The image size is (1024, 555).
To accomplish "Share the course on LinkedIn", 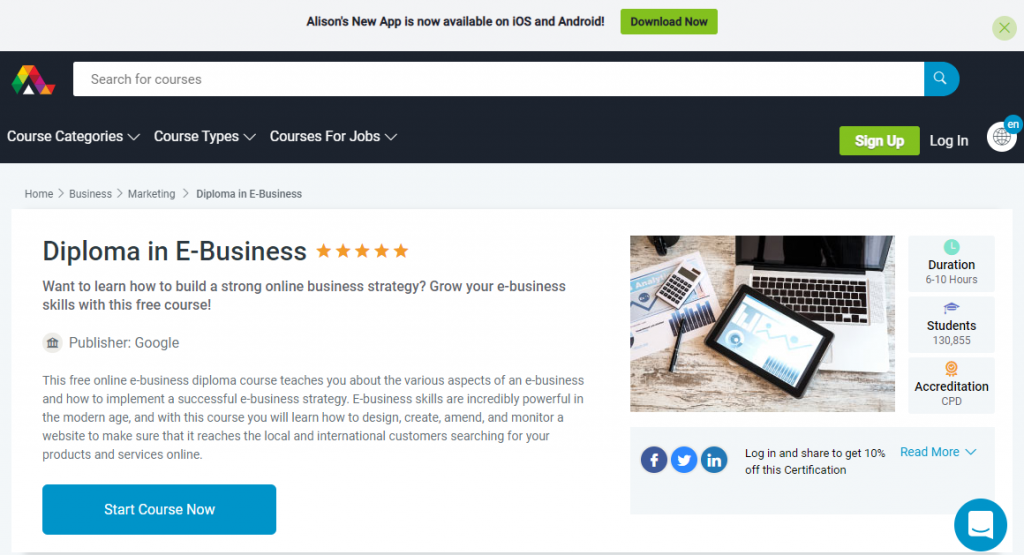I will pyautogui.click(x=714, y=460).
